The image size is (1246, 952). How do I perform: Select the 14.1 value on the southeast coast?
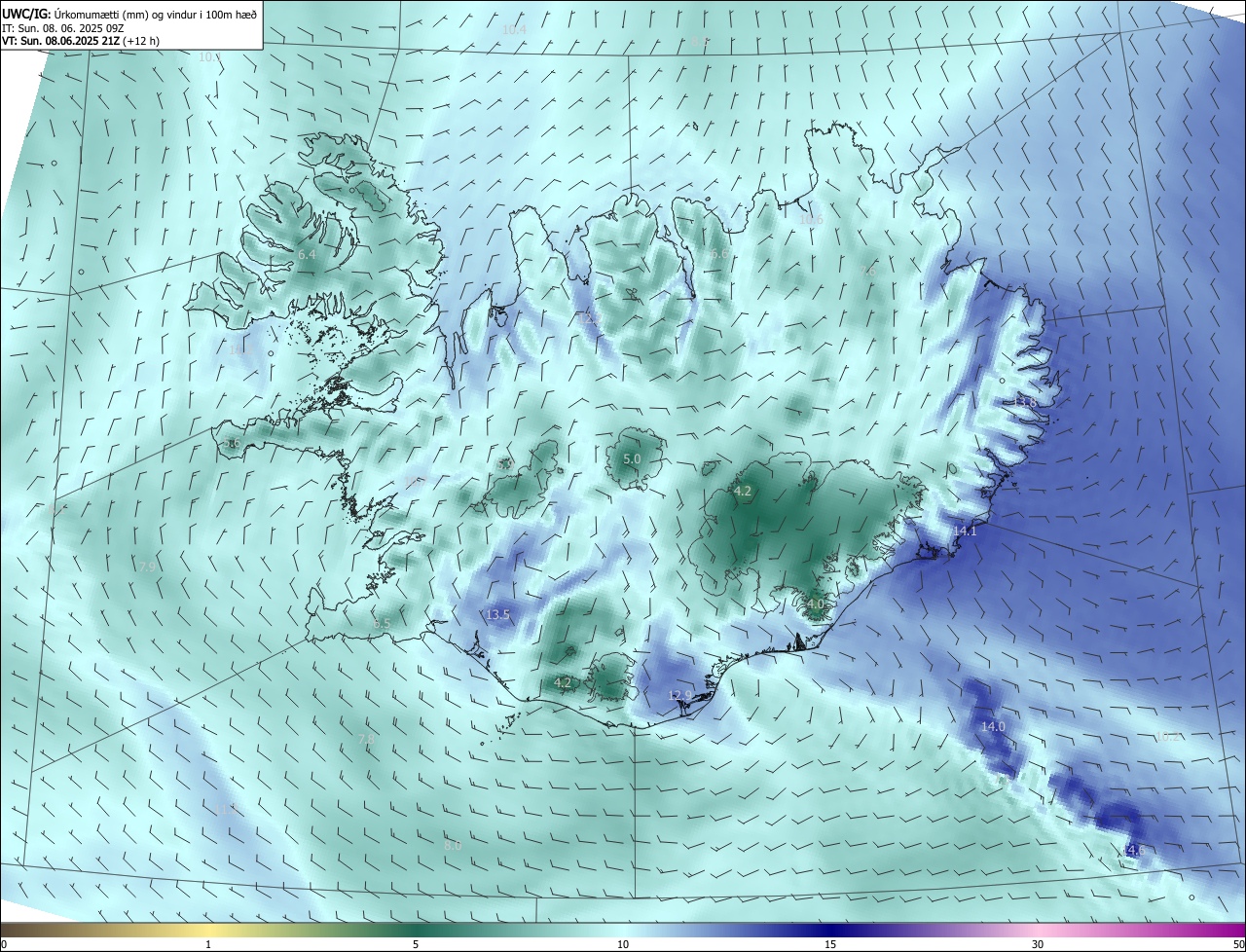[x=965, y=531]
